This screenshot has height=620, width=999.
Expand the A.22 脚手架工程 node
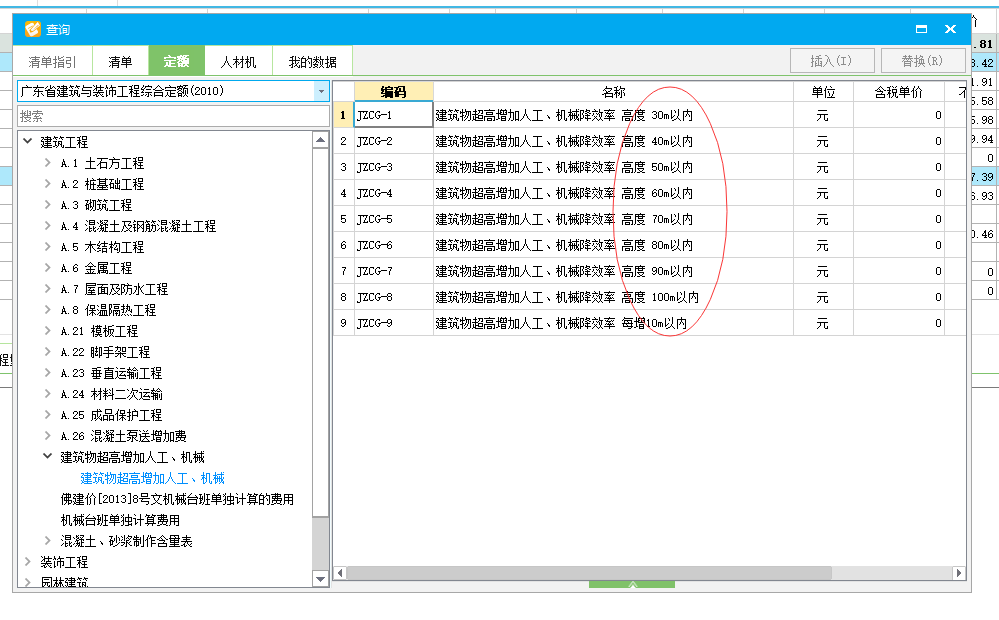(x=48, y=352)
